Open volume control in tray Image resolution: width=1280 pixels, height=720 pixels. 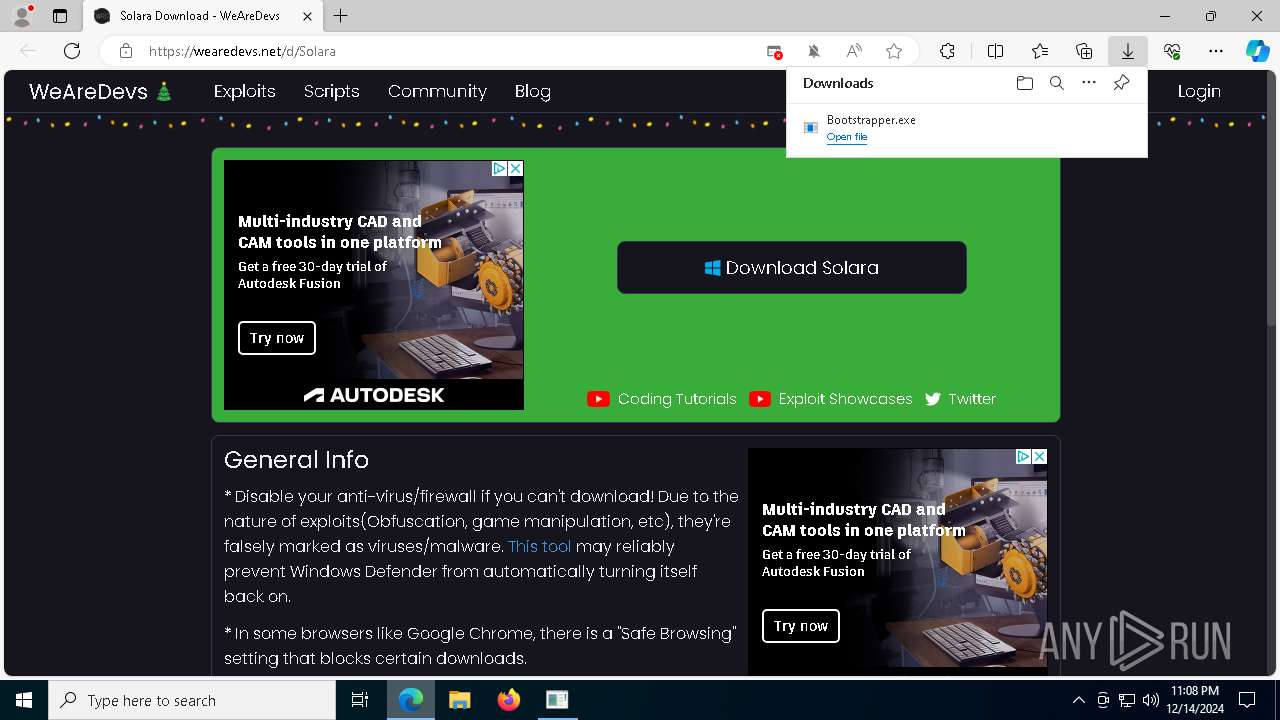click(x=1151, y=700)
